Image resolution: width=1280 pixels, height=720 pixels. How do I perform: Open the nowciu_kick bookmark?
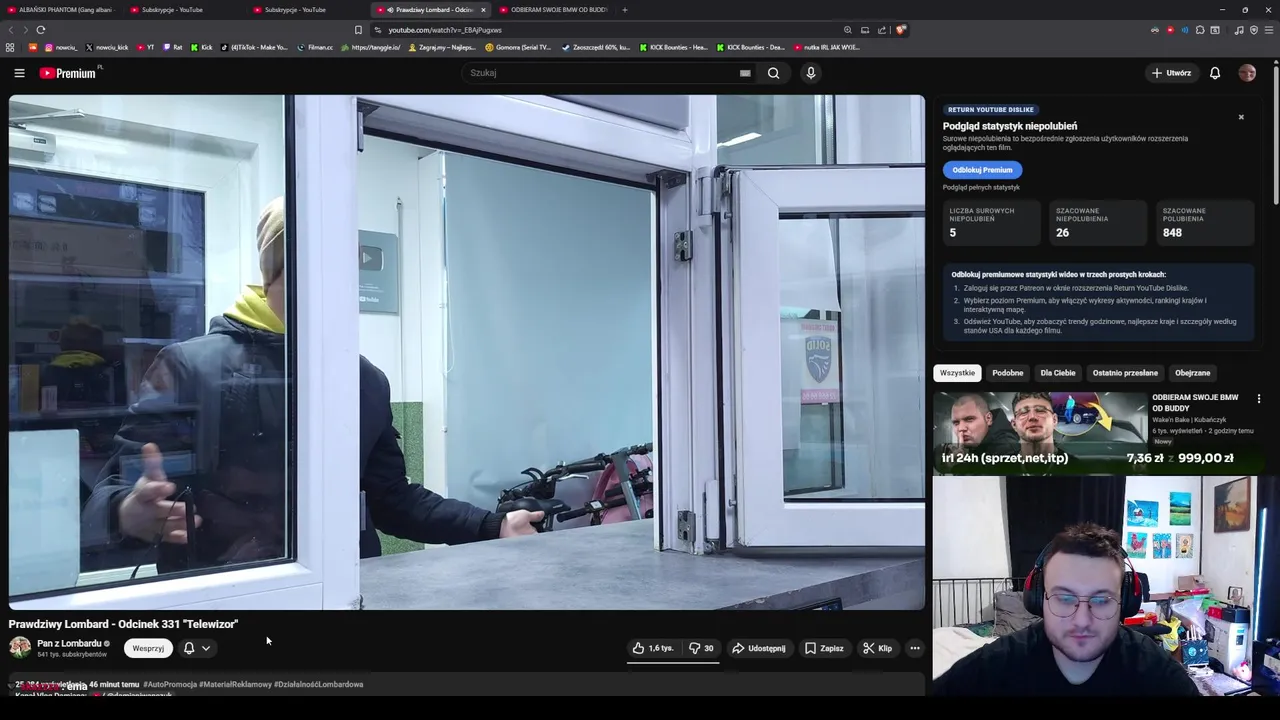tap(106, 47)
